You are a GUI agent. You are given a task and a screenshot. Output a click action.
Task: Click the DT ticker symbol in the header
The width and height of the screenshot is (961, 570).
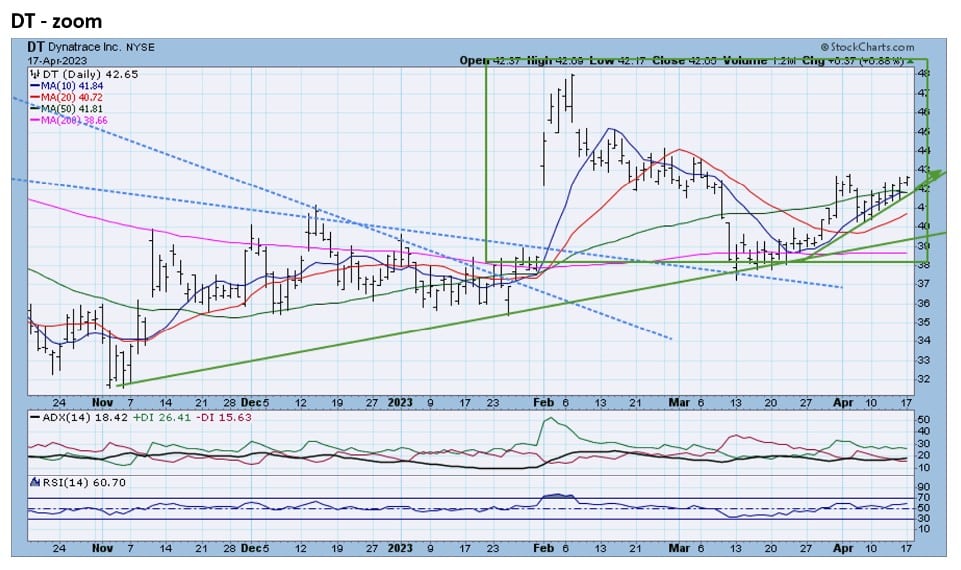coord(36,47)
